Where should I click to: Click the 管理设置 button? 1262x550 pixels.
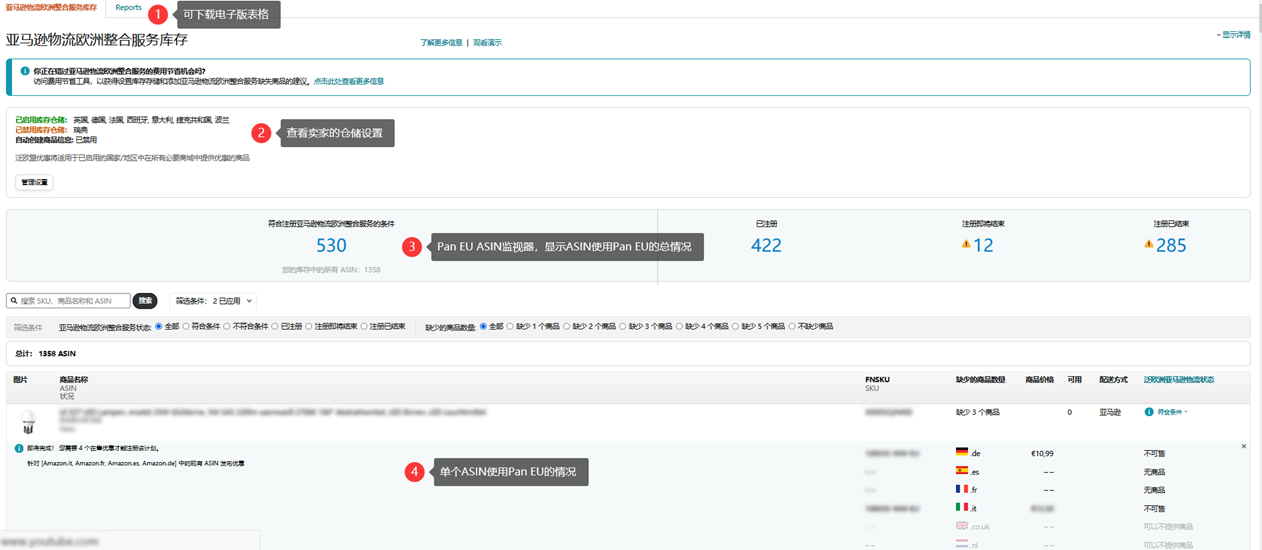[x=34, y=182]
